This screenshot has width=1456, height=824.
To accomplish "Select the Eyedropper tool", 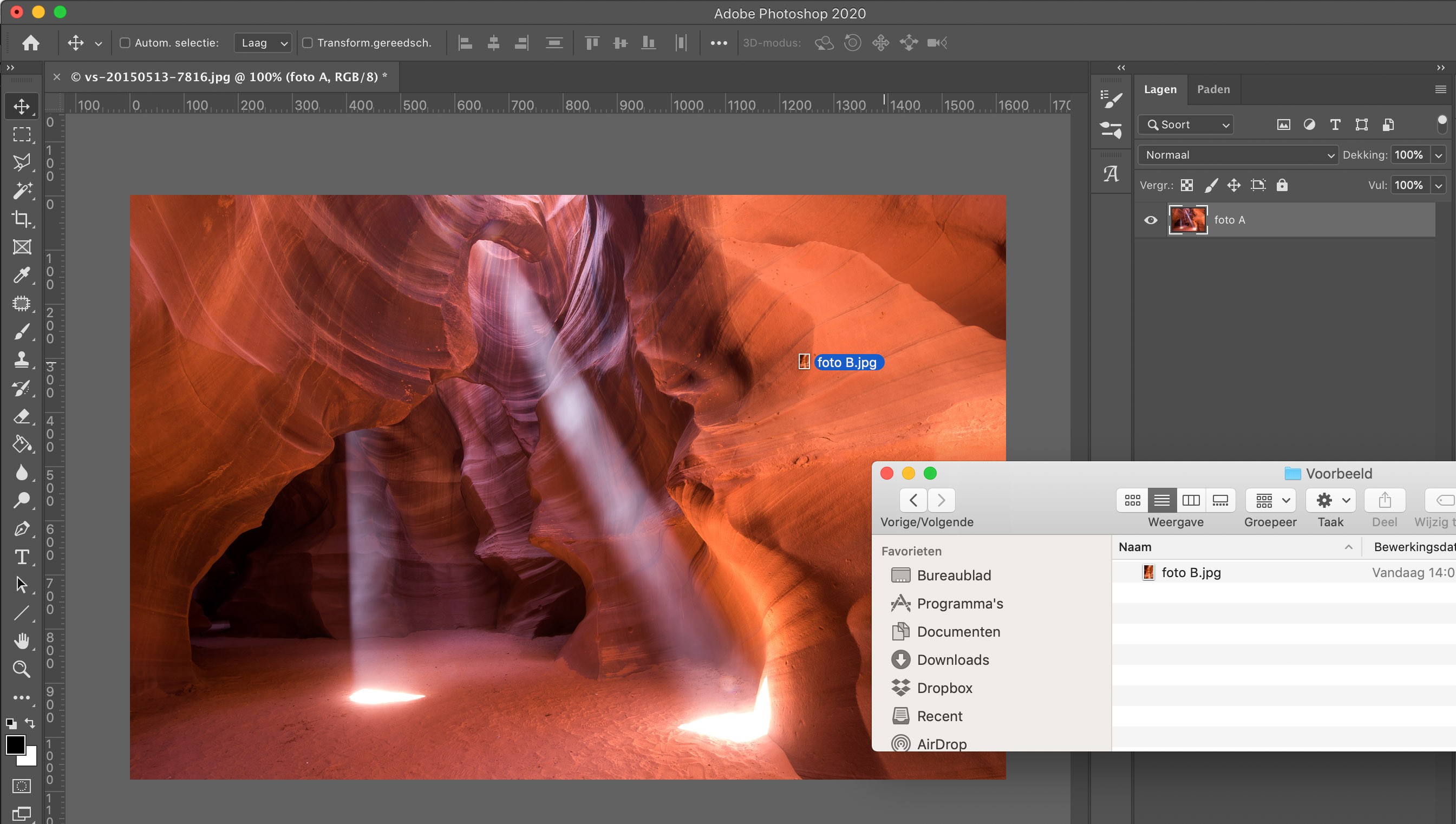I will click(x=22, y=276).
